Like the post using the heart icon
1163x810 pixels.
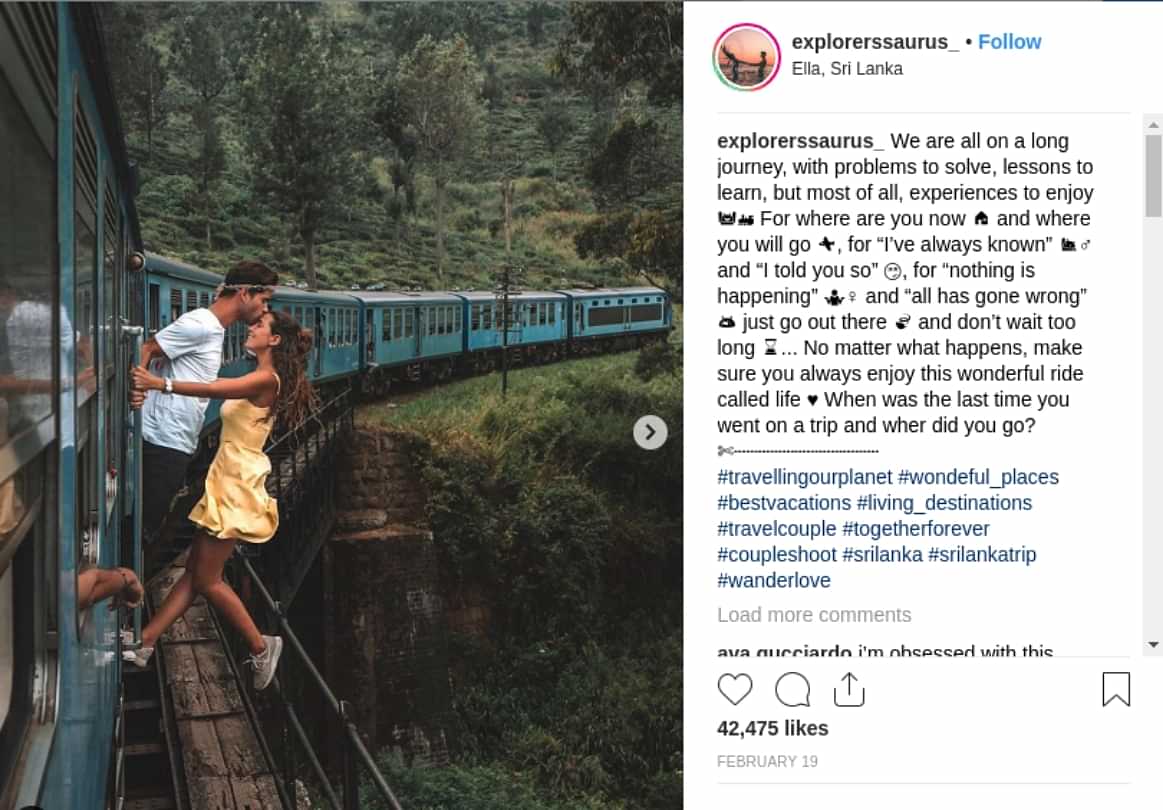coord(736,689)
